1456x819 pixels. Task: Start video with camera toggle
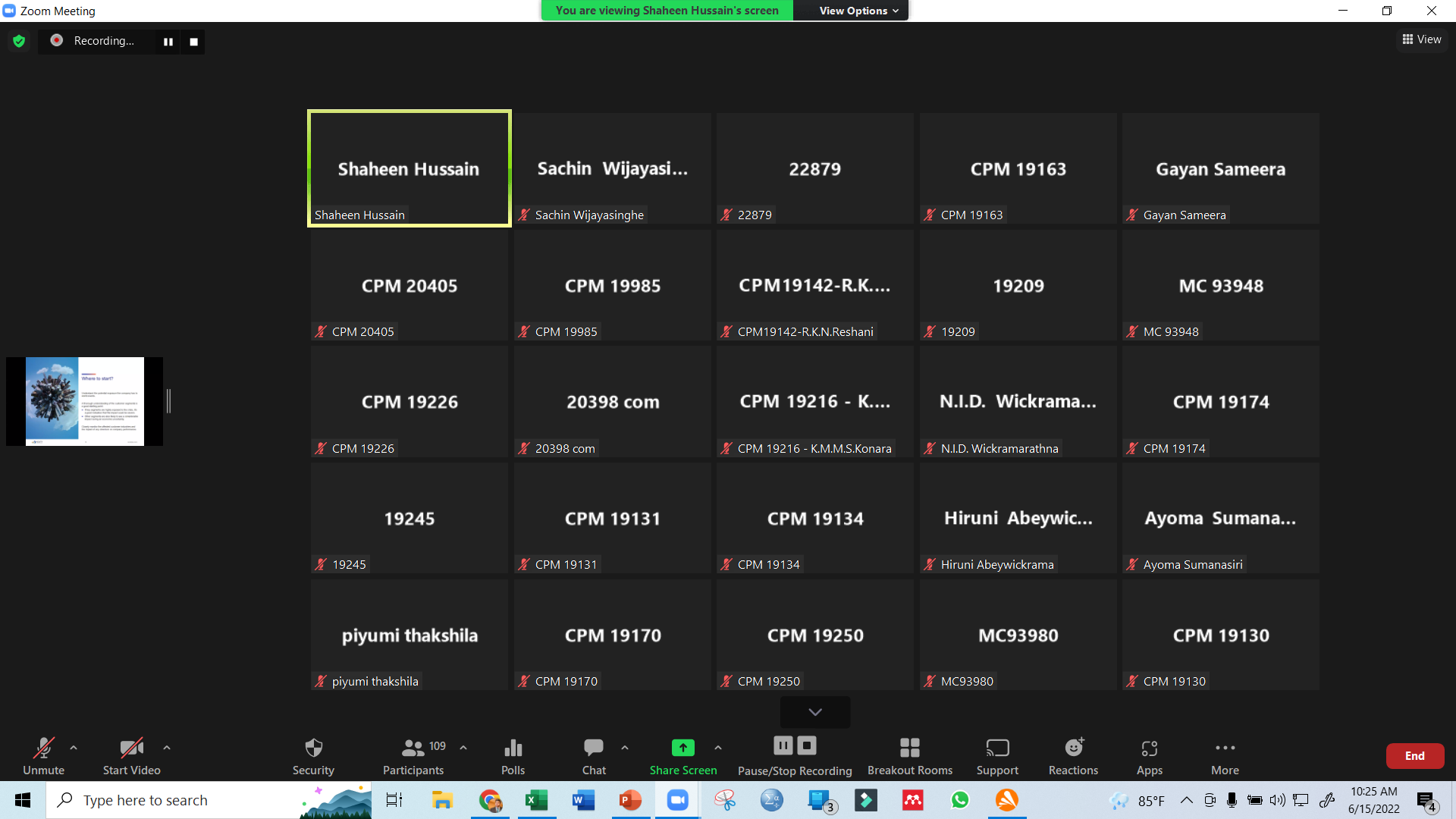[131, 756]
